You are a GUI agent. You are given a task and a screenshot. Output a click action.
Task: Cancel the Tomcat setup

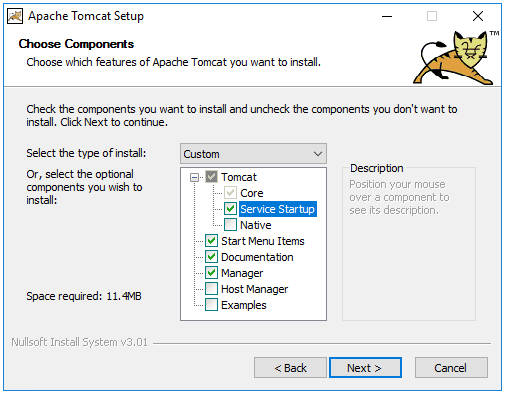(451, 368)
